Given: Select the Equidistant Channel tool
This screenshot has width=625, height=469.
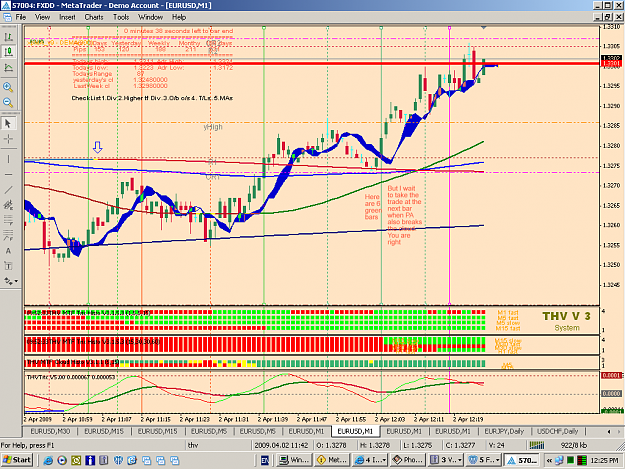Looking at the screenshot, I should coord(8,205).
